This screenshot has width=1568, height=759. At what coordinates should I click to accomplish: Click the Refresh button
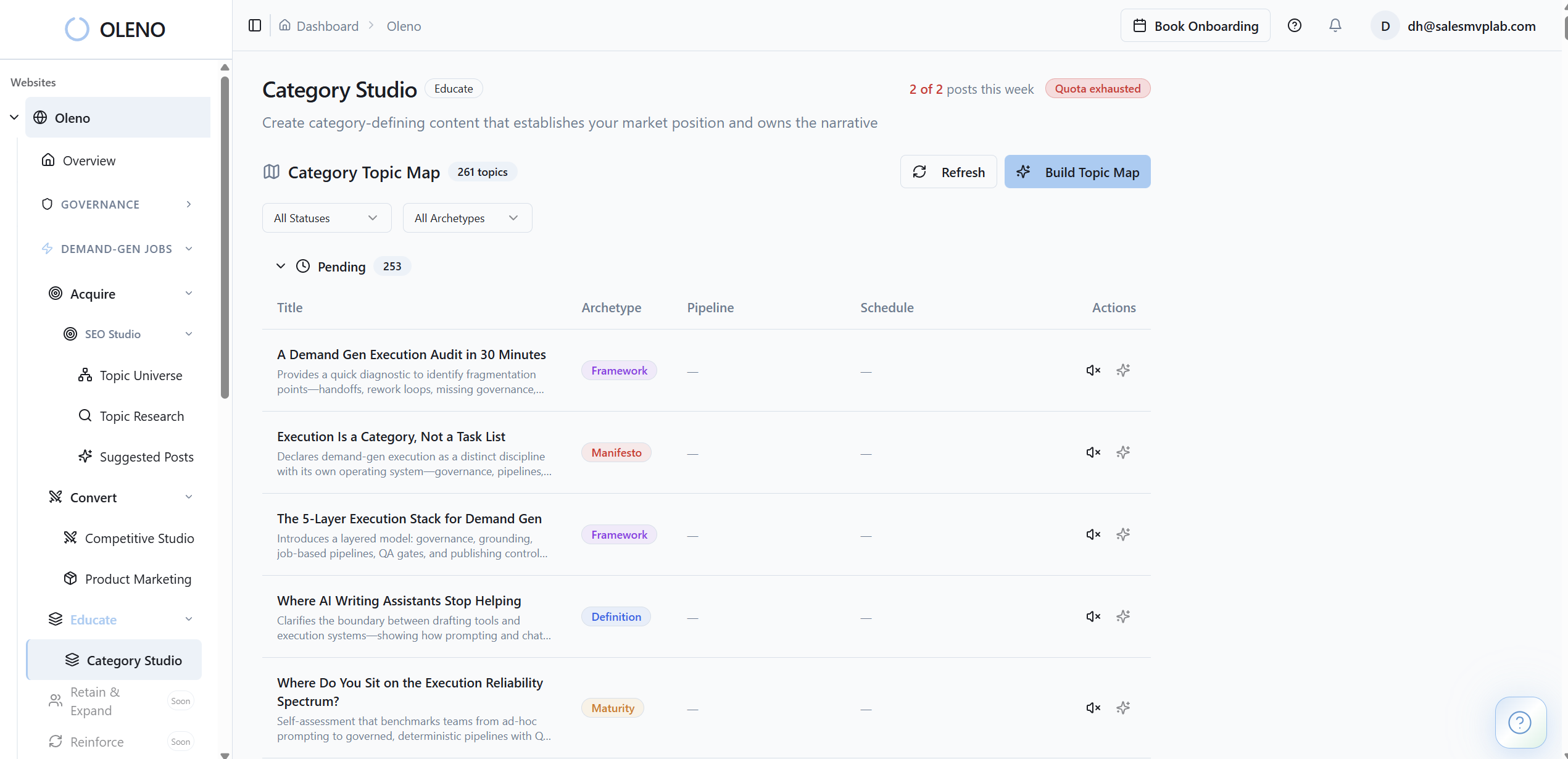click(x=948, y=172)
